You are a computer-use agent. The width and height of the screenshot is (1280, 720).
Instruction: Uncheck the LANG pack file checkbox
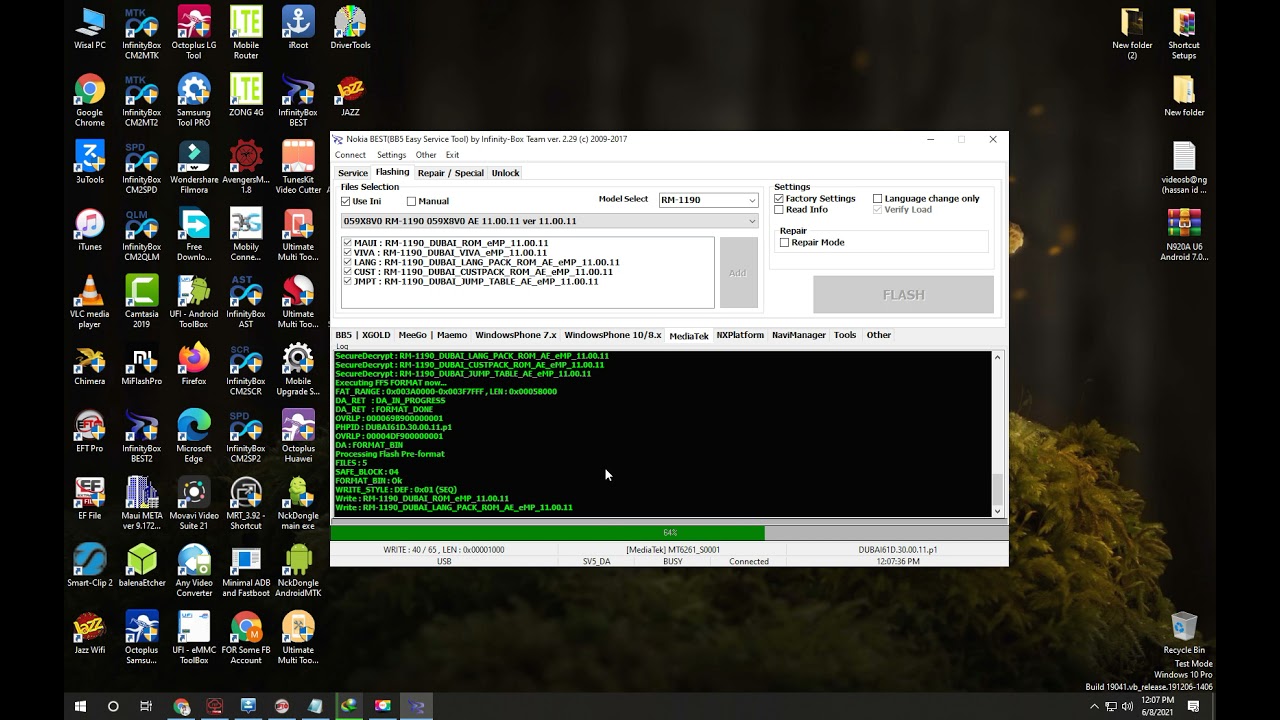[347, 262]
